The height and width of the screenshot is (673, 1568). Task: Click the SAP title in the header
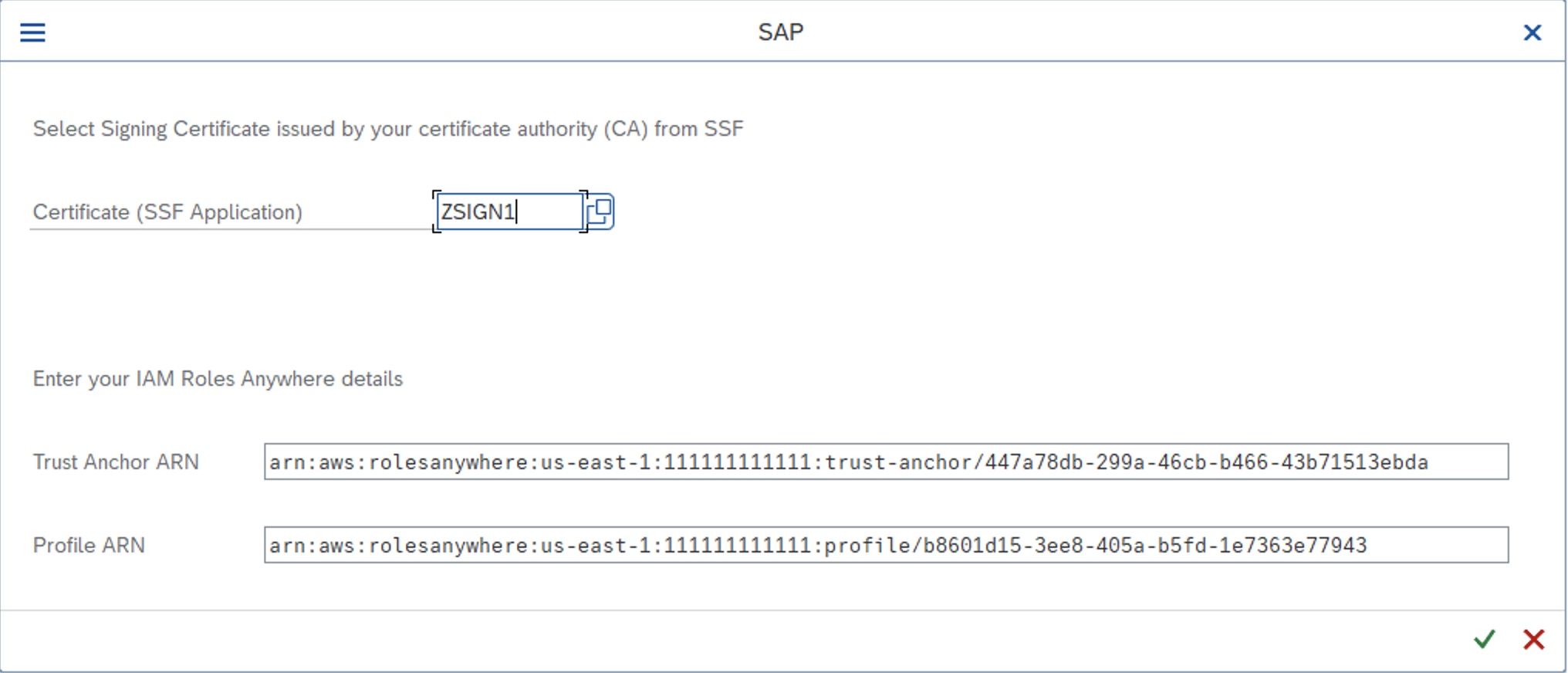pyautogui.click(x=780, y=32)
